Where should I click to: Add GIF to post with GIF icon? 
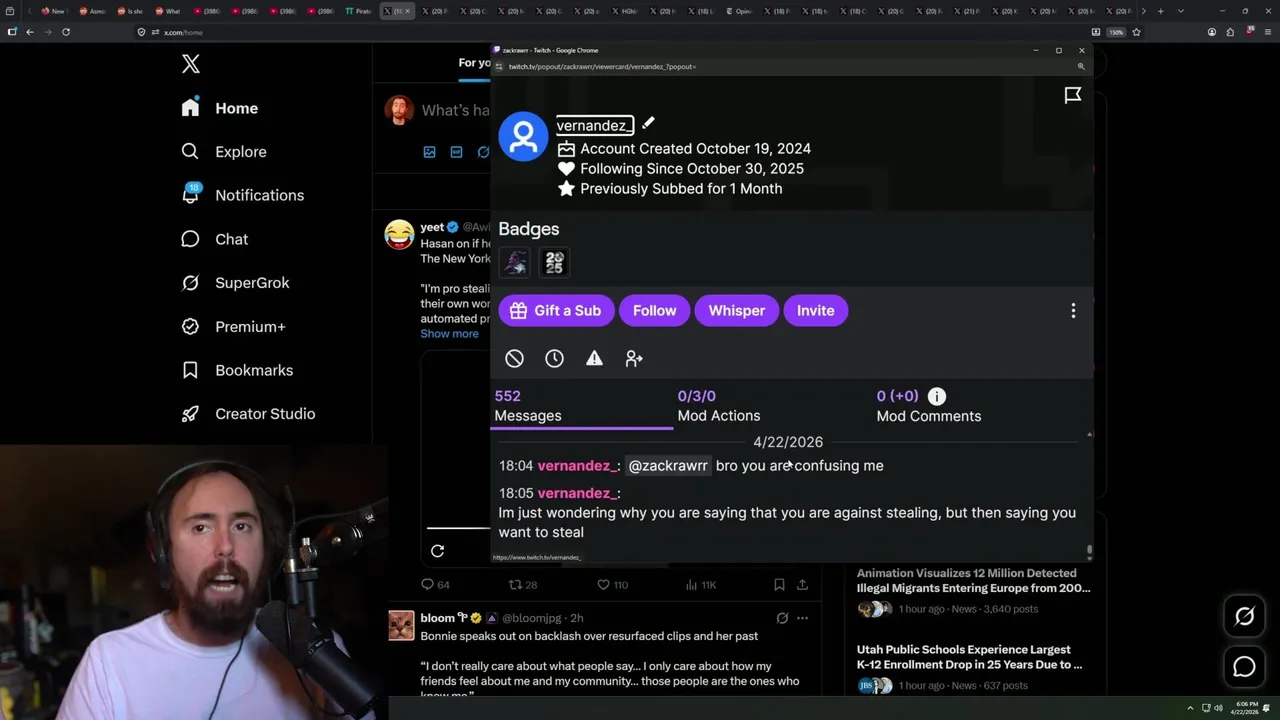[x=456, y=152]
